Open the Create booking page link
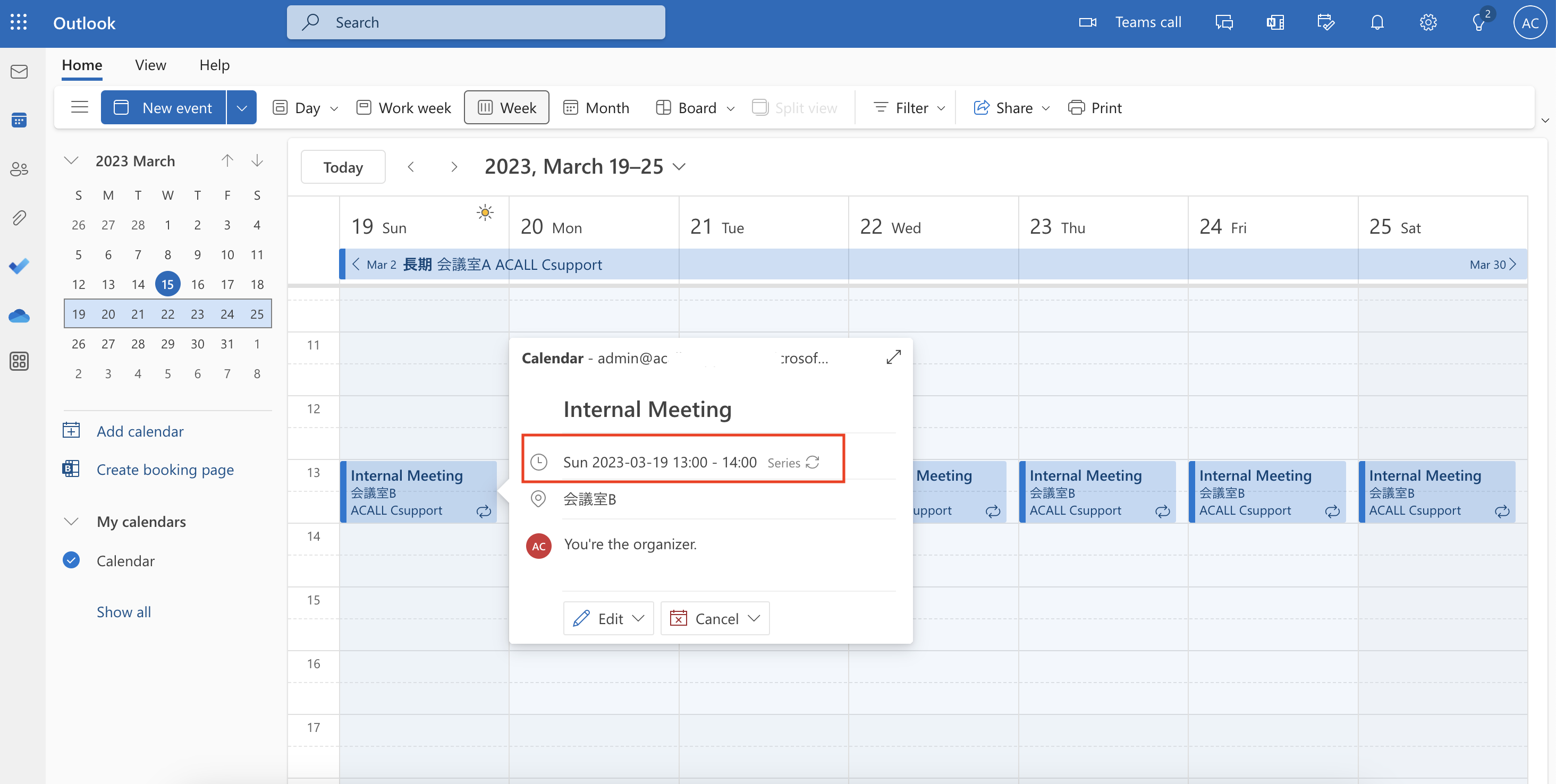The width and height of the screenshot is (1556, 784). click(x=164, y=470)
